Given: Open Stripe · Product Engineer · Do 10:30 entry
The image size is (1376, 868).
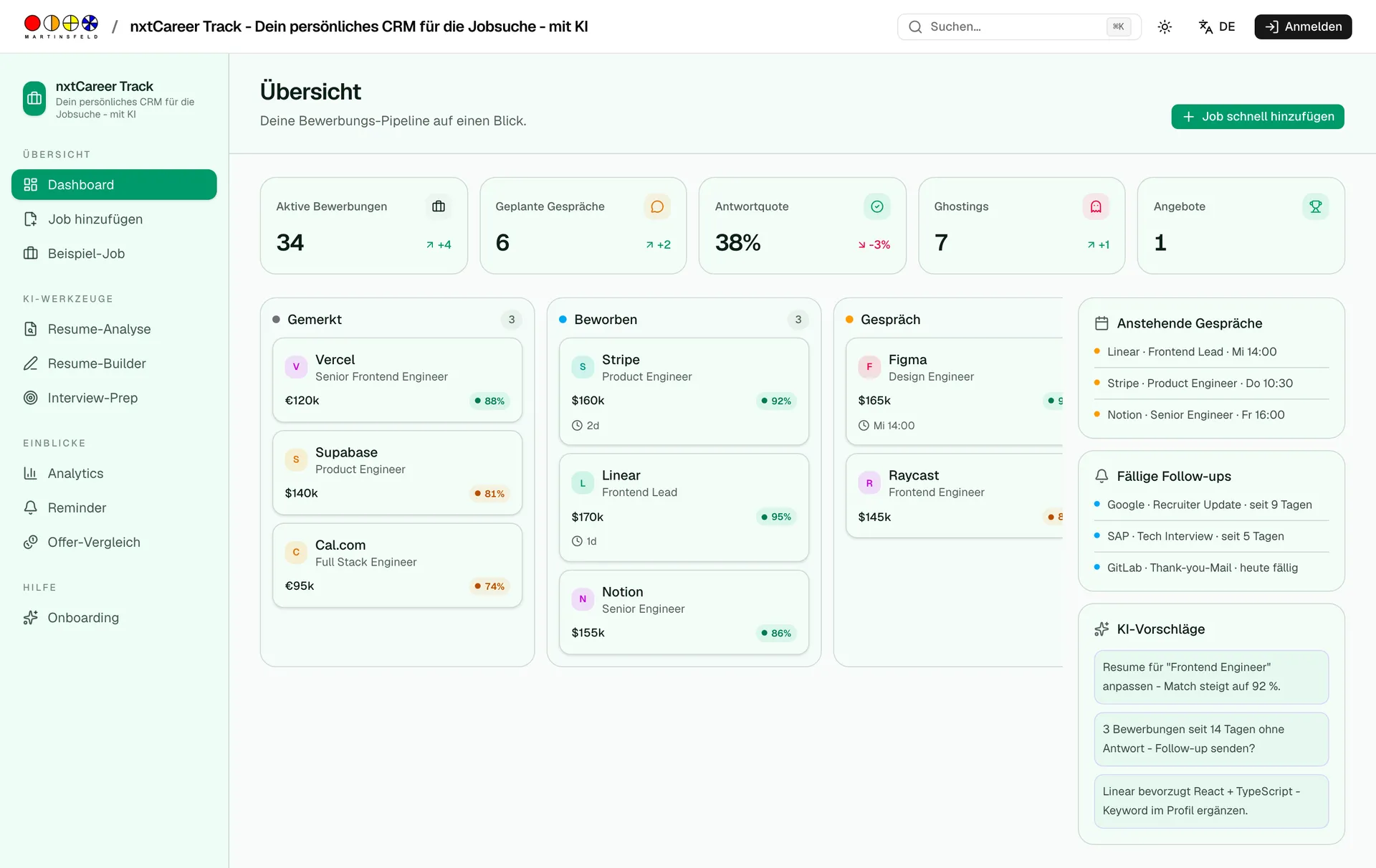Looking at the screenshot, I should (1211, 383).
